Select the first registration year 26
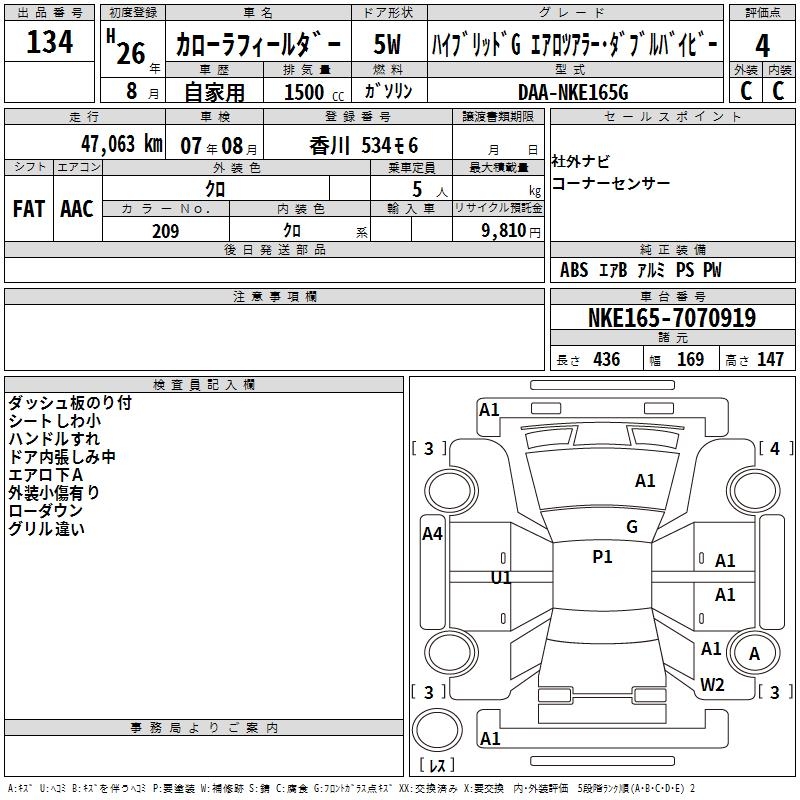The height and width of the screenshot is (800, 800). 131,53
